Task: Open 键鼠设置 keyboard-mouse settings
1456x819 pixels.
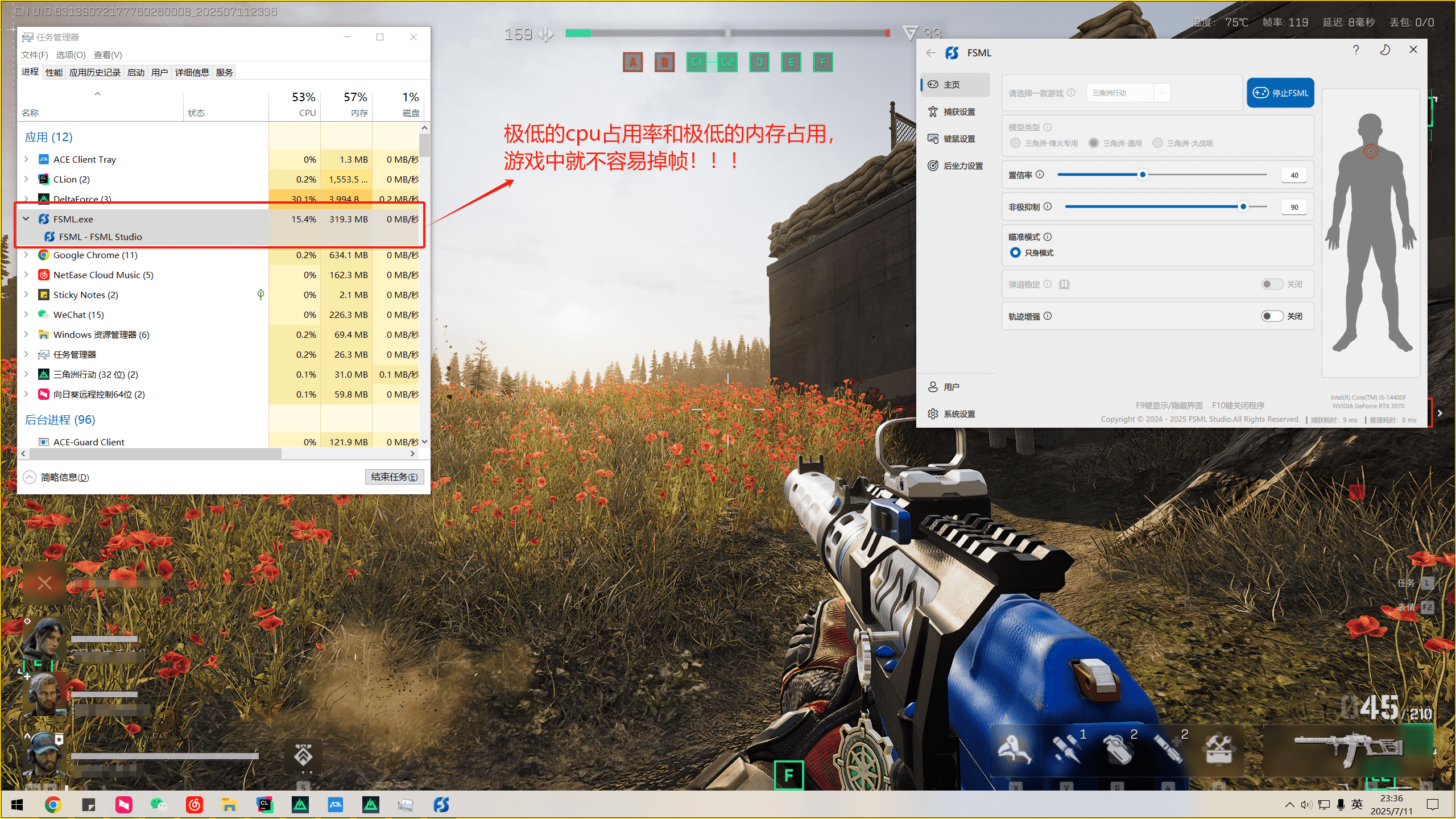Action: (958, 139)
